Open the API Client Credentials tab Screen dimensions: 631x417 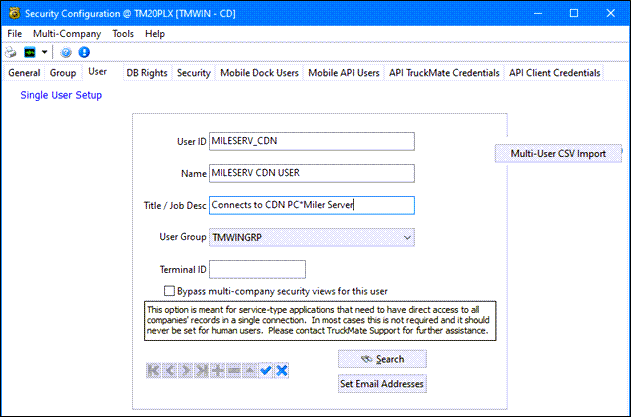point(555,73)
